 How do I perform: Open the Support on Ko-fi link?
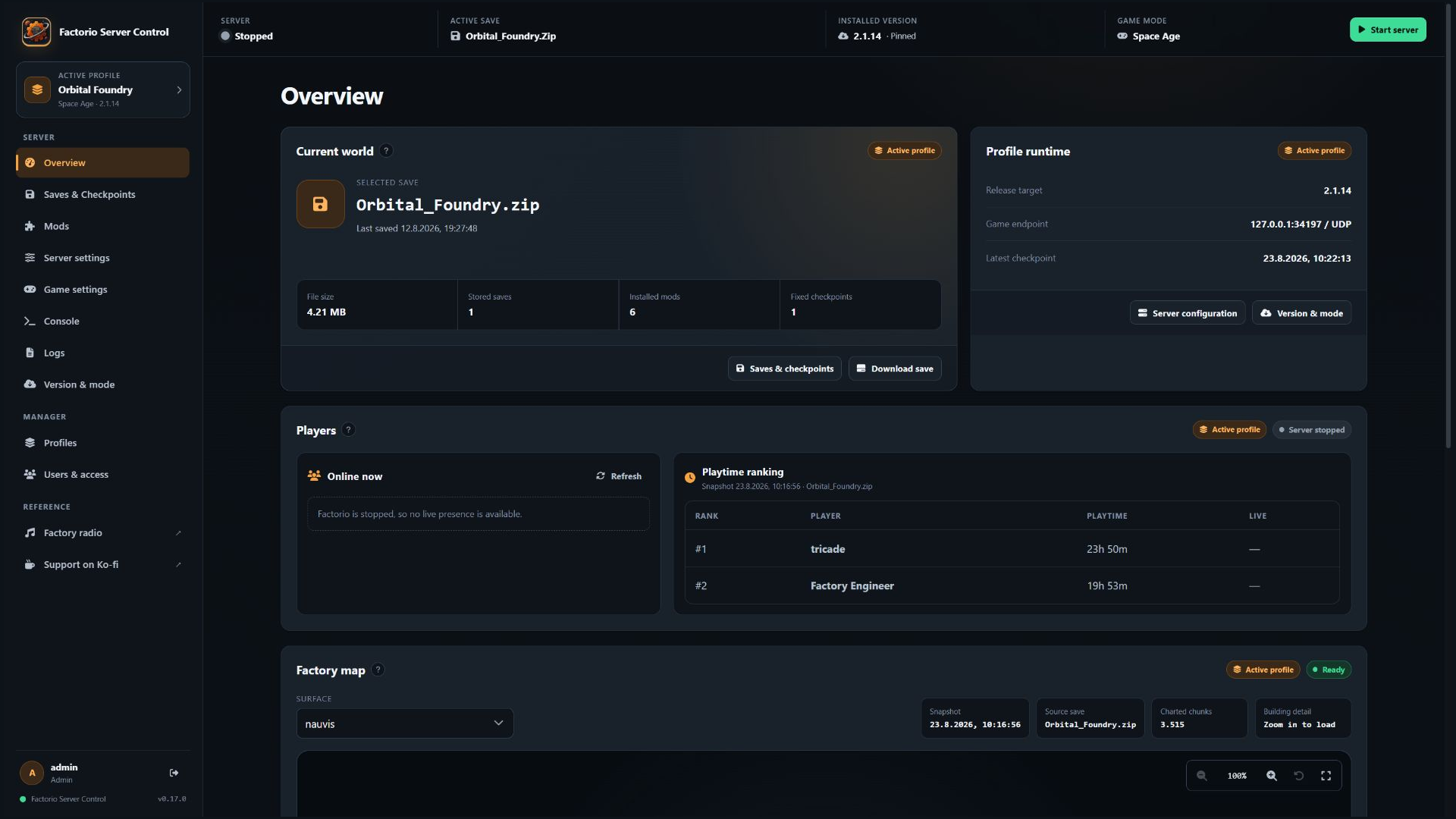[103, 565]
